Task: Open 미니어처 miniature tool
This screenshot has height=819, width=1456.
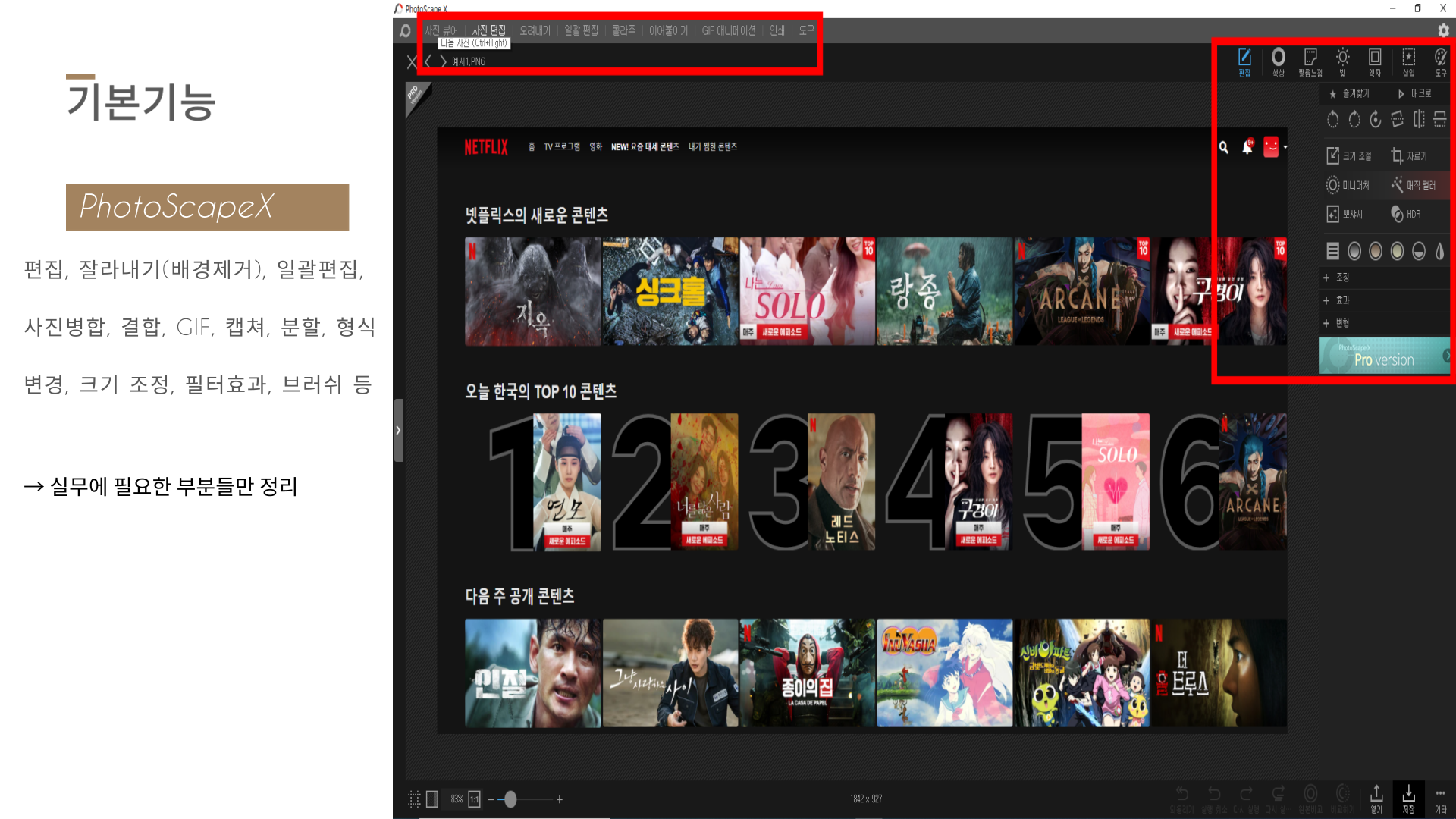Action: [1348, 185]
